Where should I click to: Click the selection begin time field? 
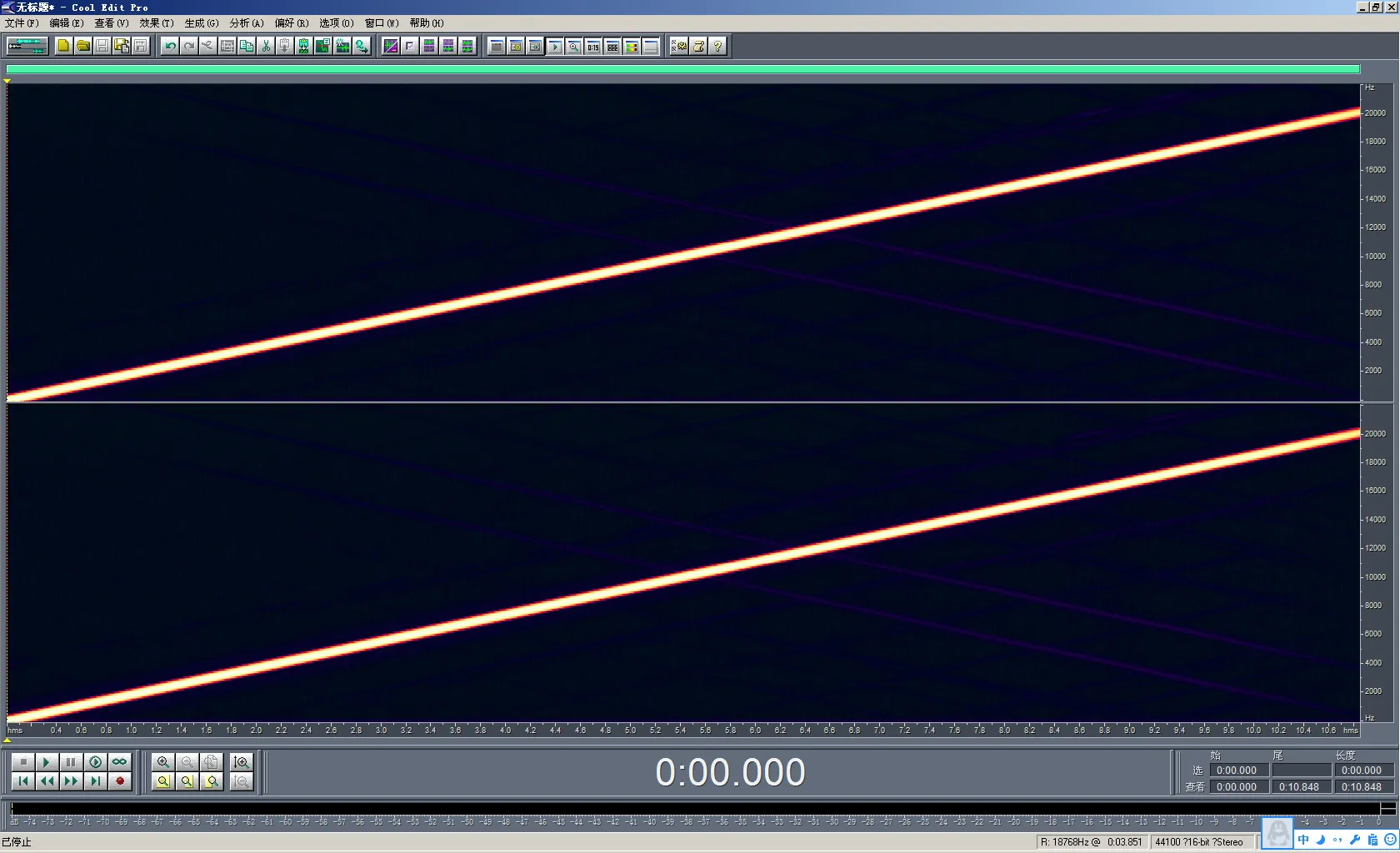(1239, 771)
